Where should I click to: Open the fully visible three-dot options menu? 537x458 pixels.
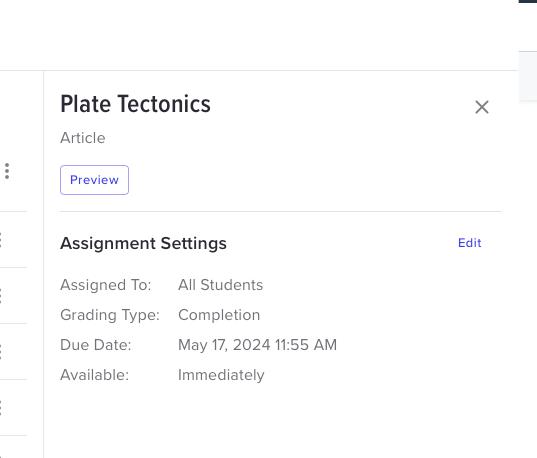click(7, 171)
